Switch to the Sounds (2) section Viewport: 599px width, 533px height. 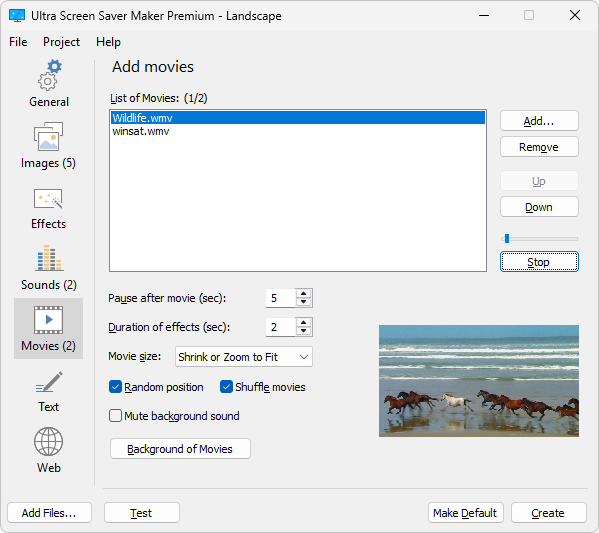point(49,267)
